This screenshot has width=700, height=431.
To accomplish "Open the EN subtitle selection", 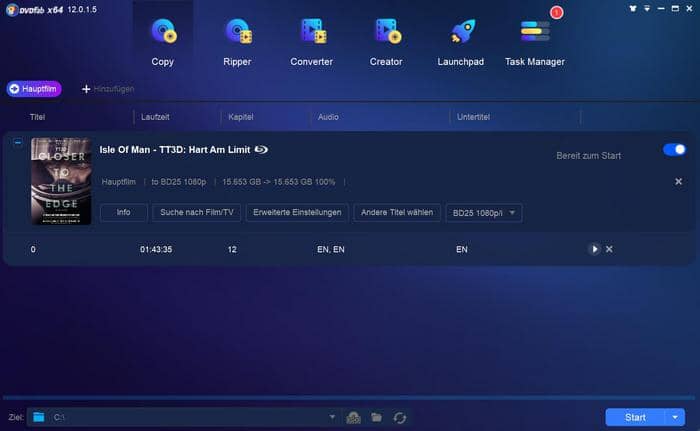I will (x=462, y=250).
